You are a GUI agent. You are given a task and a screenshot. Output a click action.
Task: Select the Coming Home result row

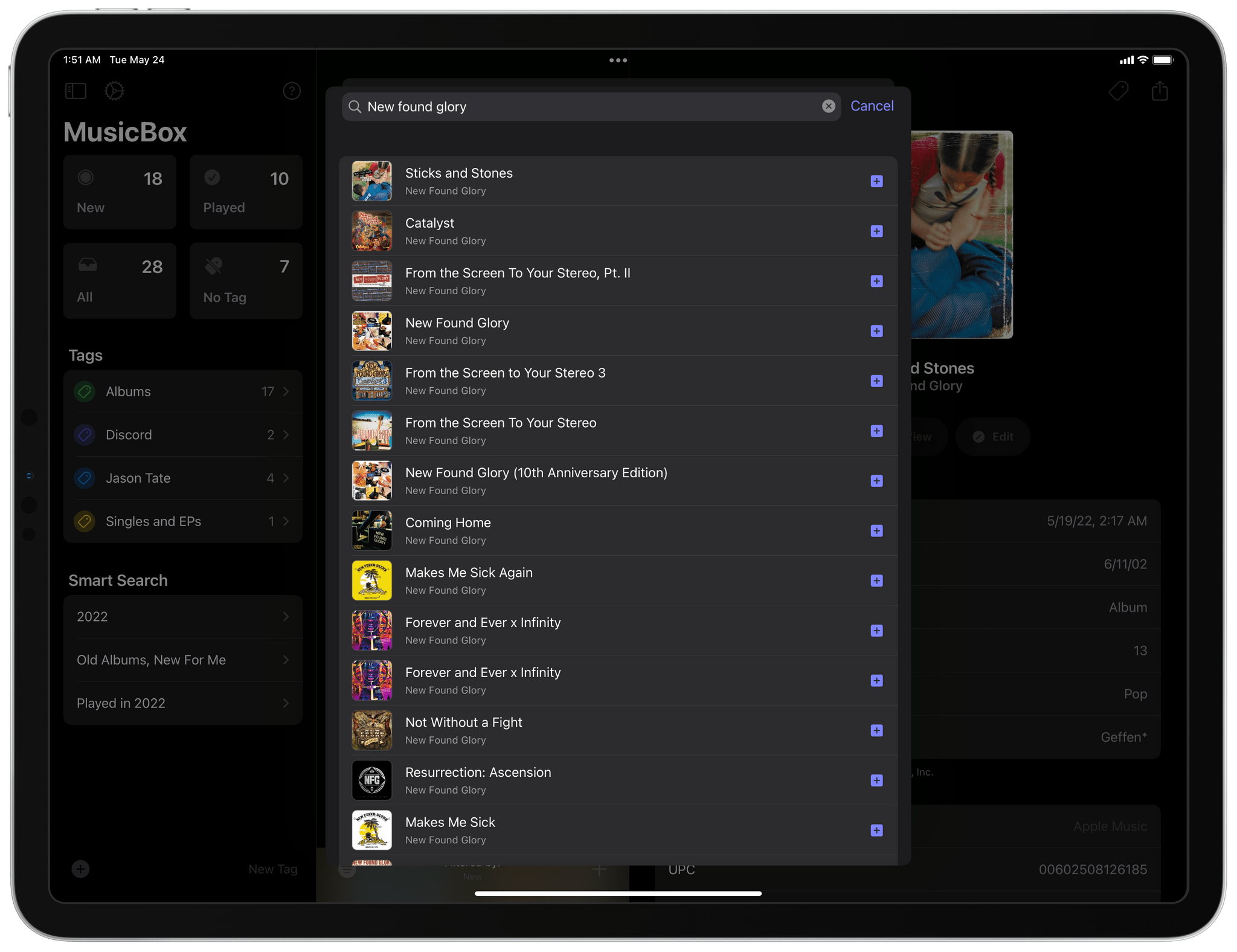click(x=618, y=531)
